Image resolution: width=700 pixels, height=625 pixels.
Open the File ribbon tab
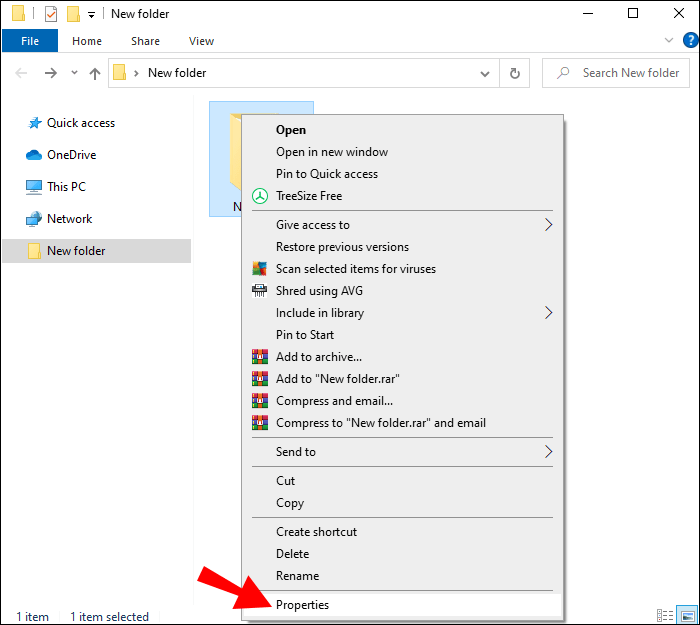point(30,41)
